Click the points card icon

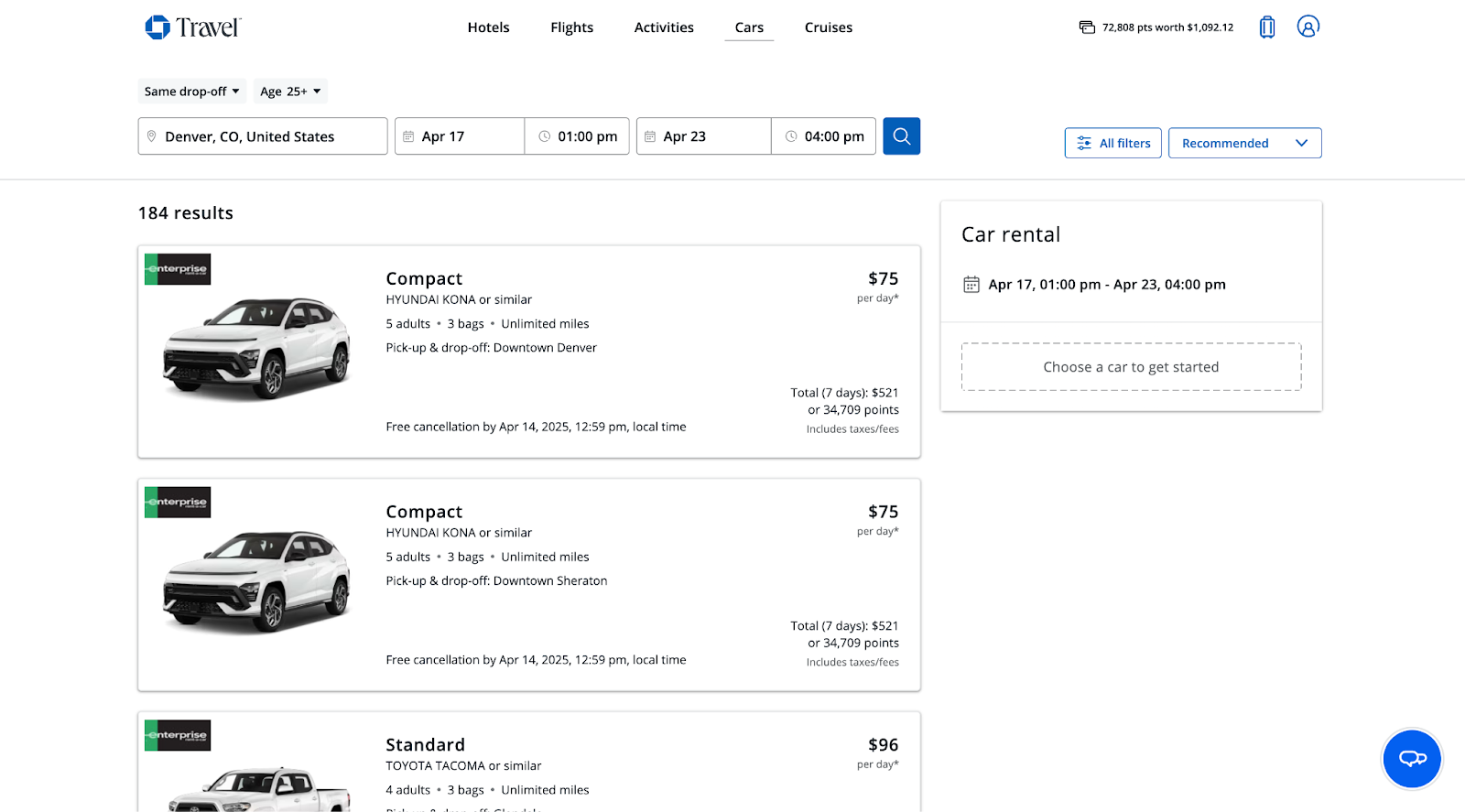click(x=1087, y=27)
